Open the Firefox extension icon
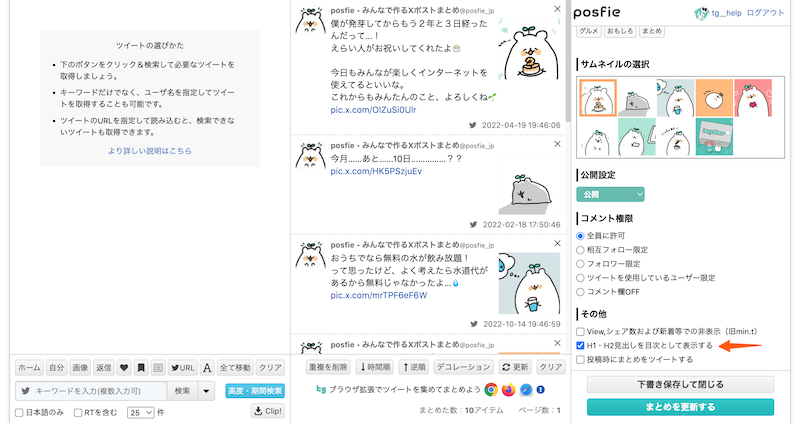 click(x=508, y=390)
